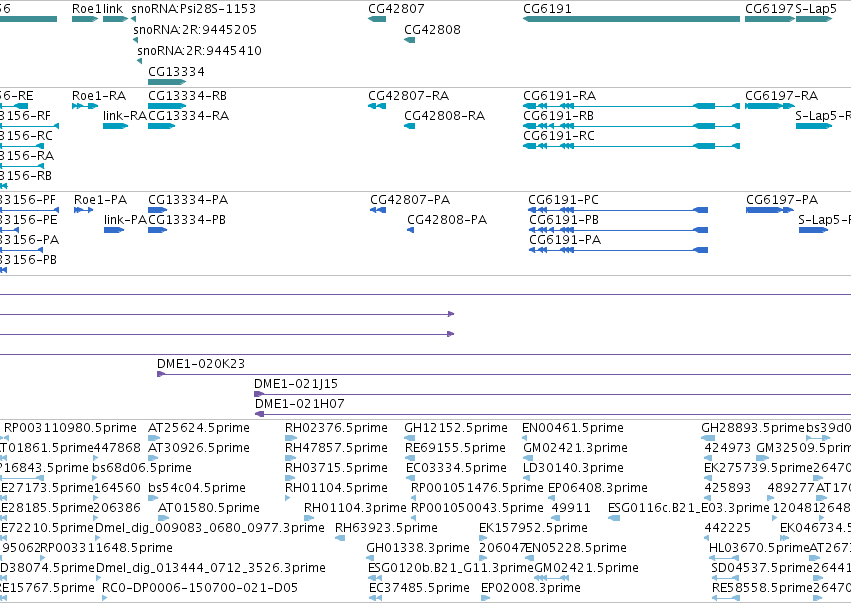851x603 pixels.
Task: Select BAC clone DME1-021H07
Action: point(300,404)
